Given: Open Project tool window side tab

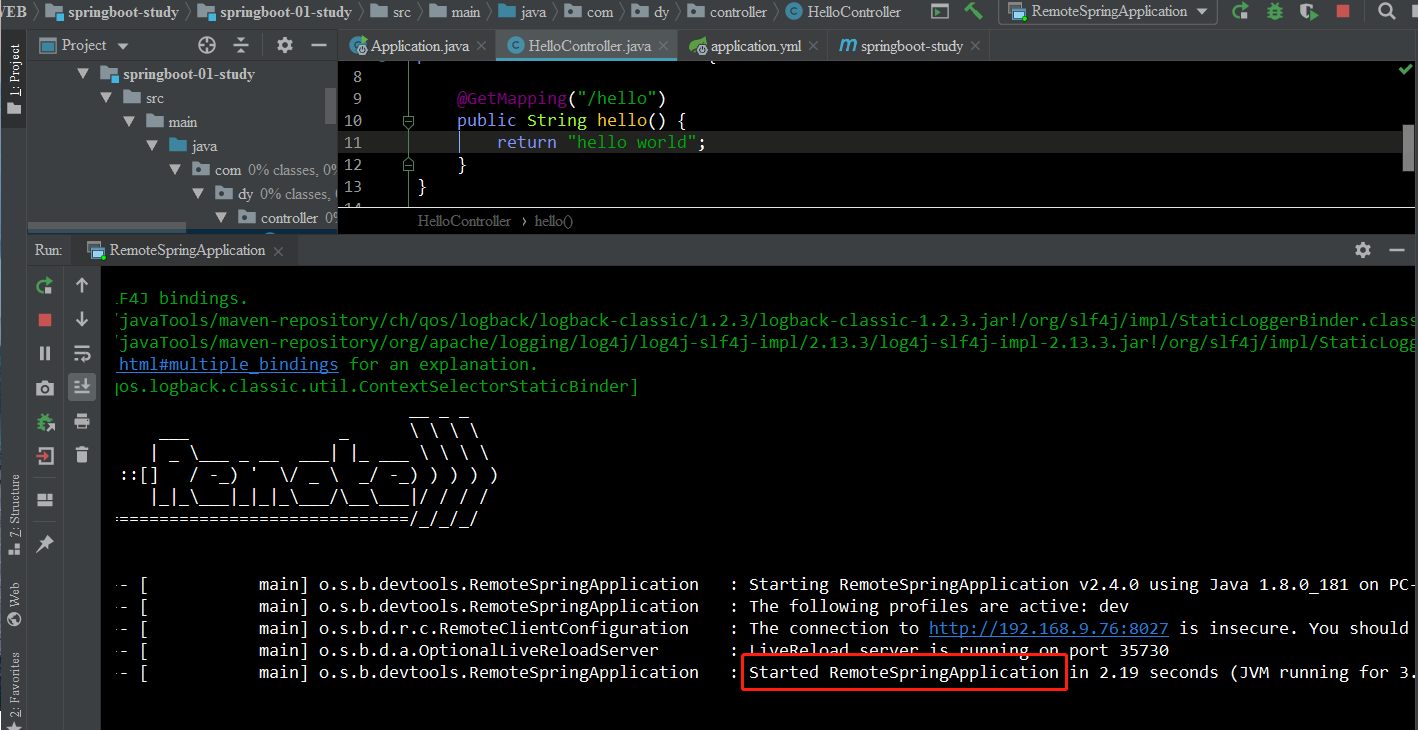Looking at the screenshot, I should [14, 80].
